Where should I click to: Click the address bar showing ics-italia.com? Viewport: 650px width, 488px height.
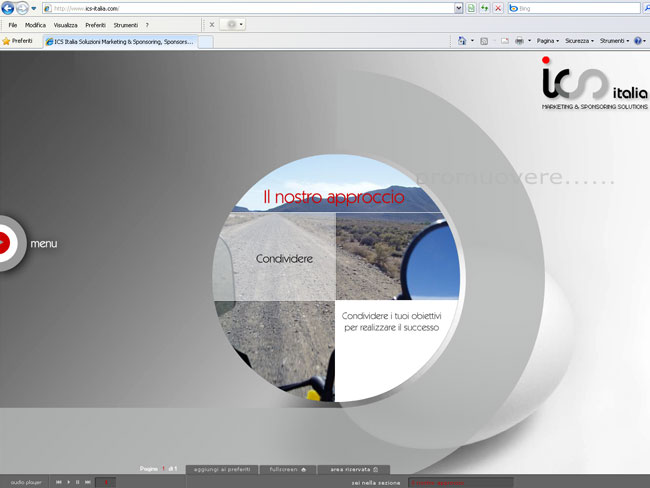pos(249,8)
